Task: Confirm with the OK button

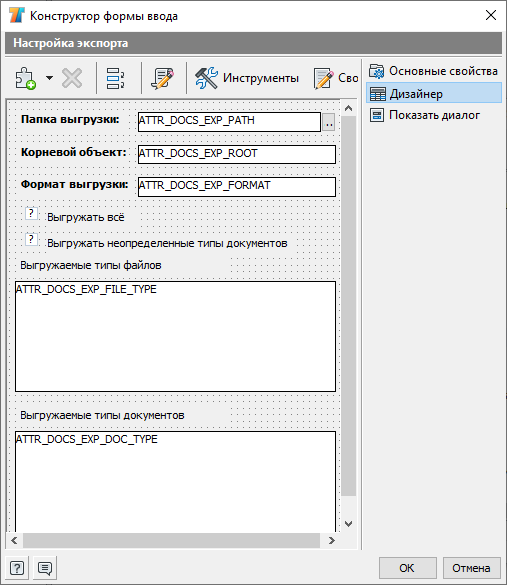Action: pyautogui.click(x=407, y=568)
